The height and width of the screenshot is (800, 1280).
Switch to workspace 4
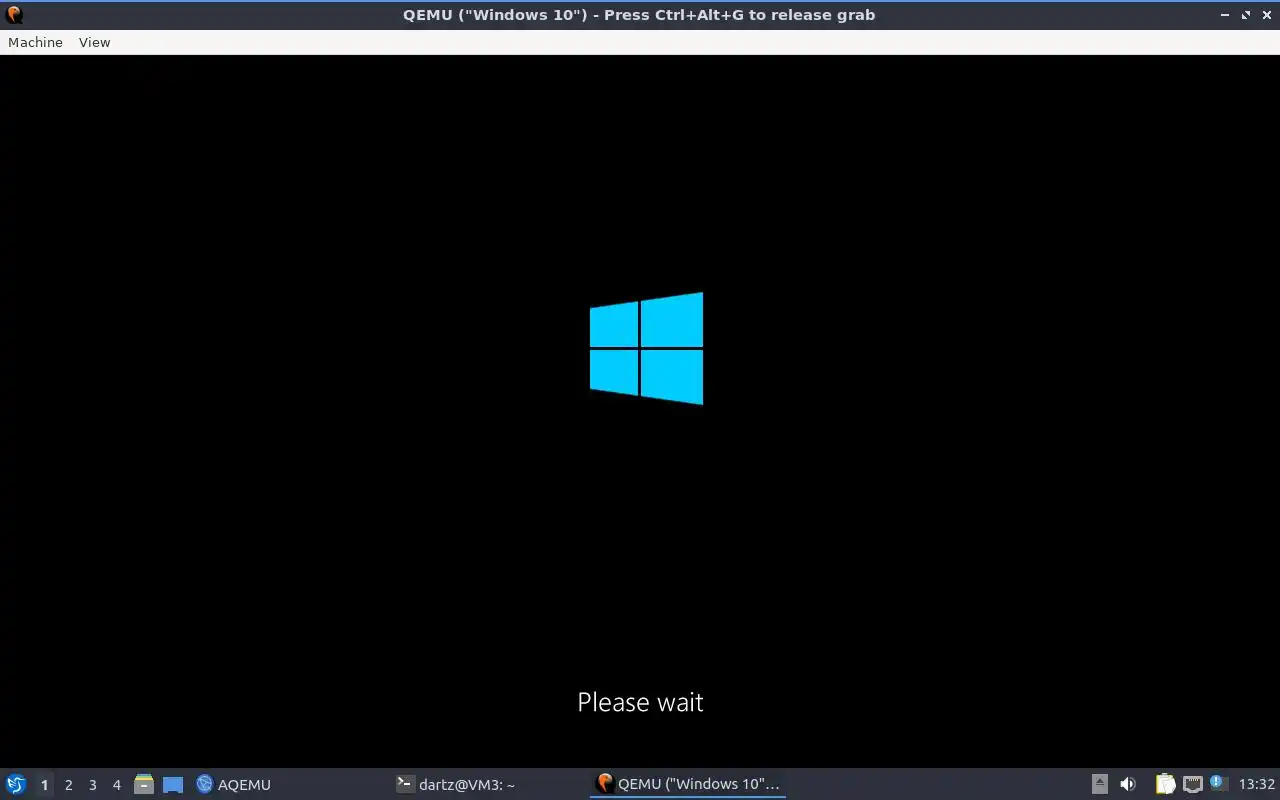(x=116, y=785)
